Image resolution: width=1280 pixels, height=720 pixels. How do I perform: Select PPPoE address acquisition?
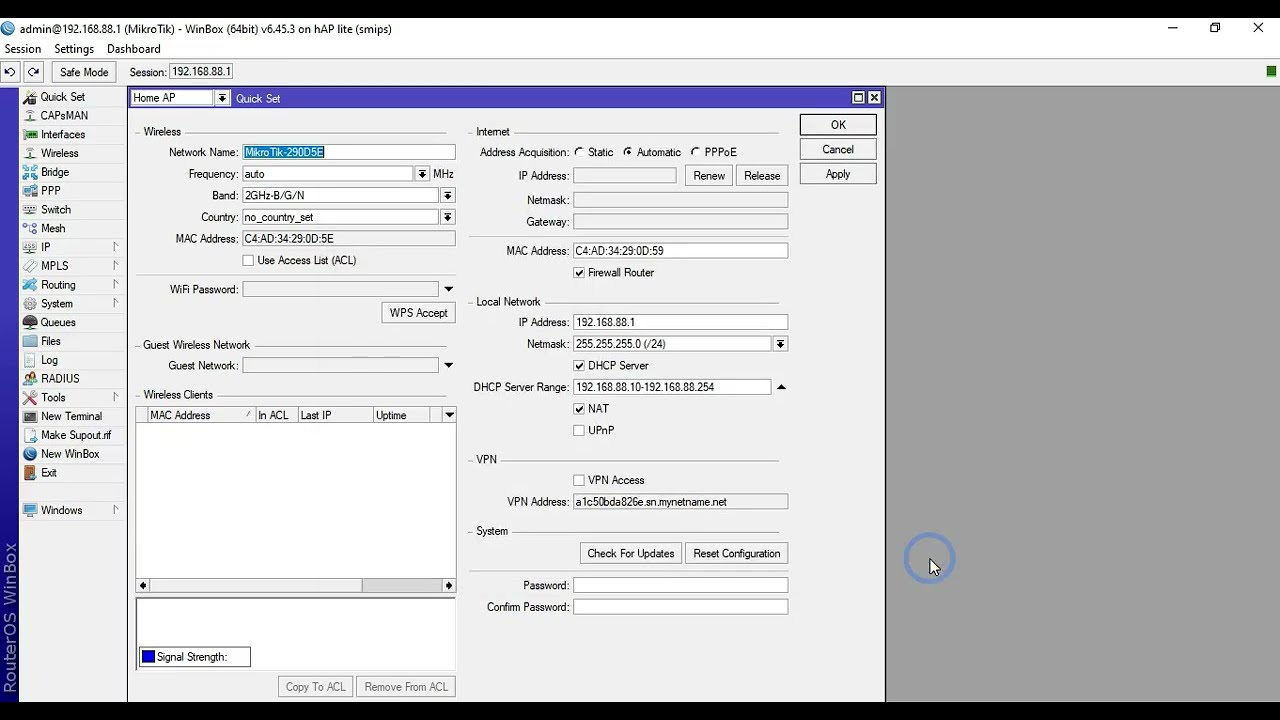tap(695, 152)
